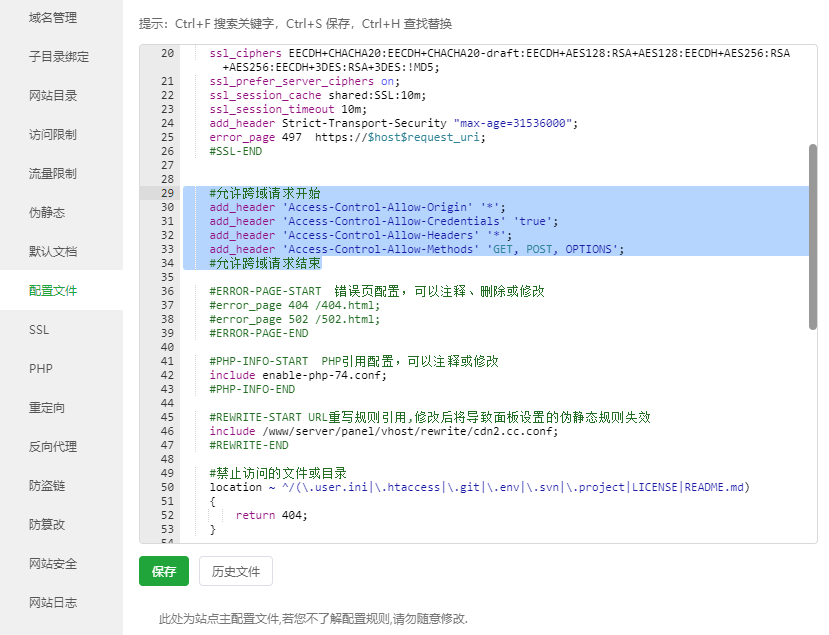Open 重定向 redirect configuration
This screenshot has height=635, width=829.
pyautogui.click(x=46, y=407)
